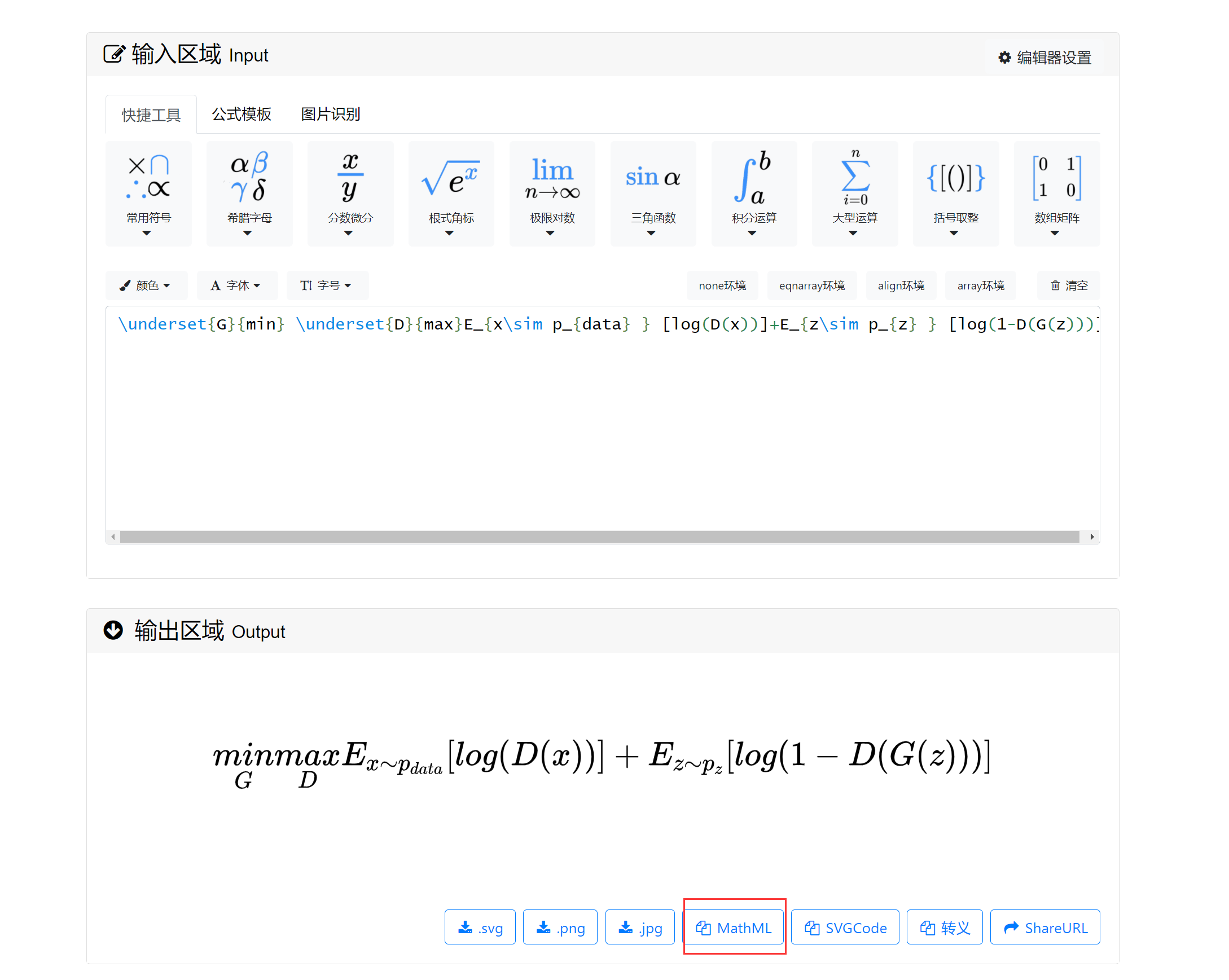The image size is (1229, 980).
Task: Select the 希腊字母 Greek letters tool
Action: click(249, 194)
